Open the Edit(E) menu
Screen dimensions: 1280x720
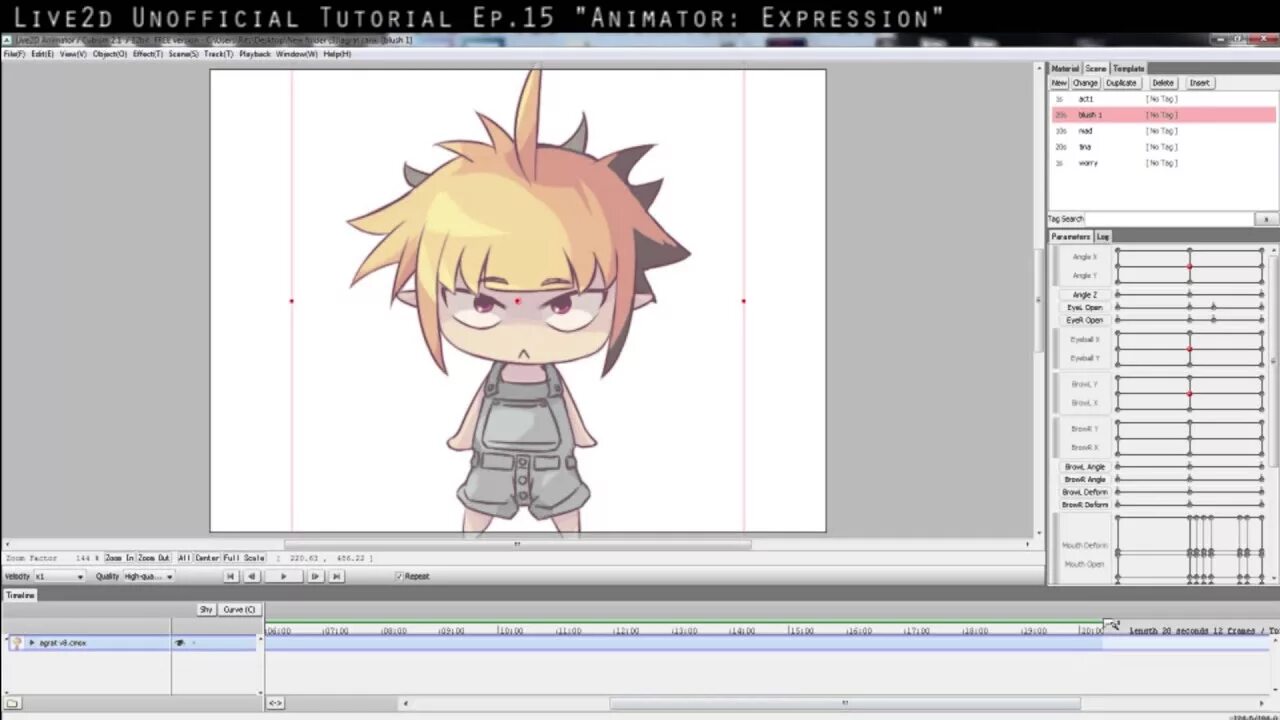pos(42,54)
